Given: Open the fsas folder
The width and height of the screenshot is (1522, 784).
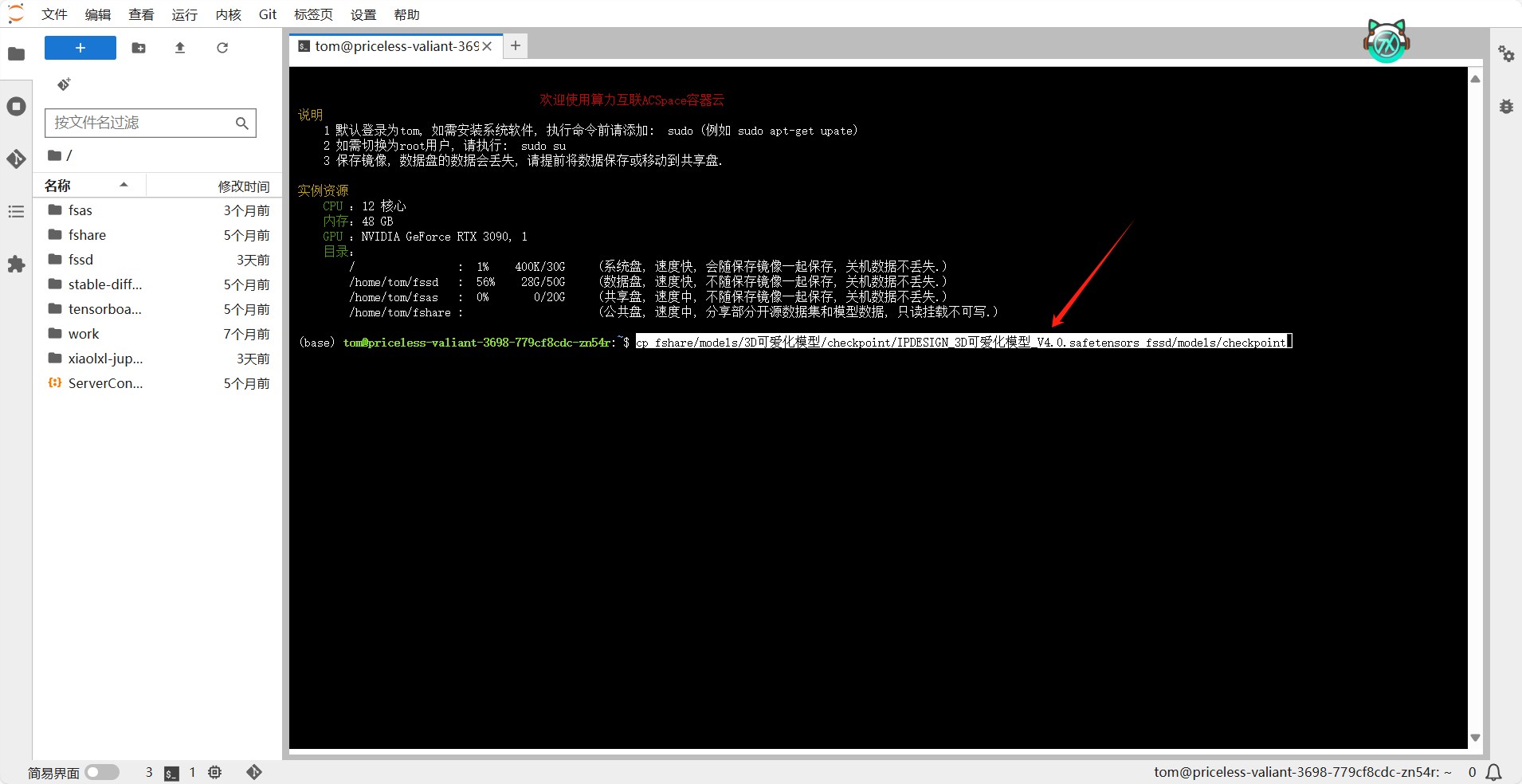Looking at the screenshot, I should point(158,210).
